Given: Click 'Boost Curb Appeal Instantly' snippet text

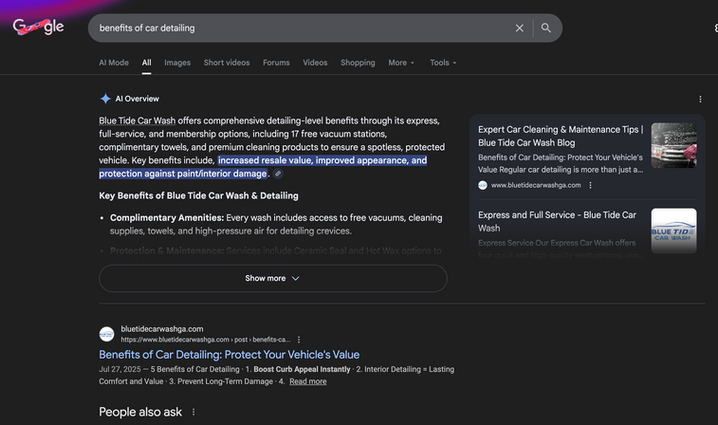Looking at the screenshot, I should click(302, 369).
